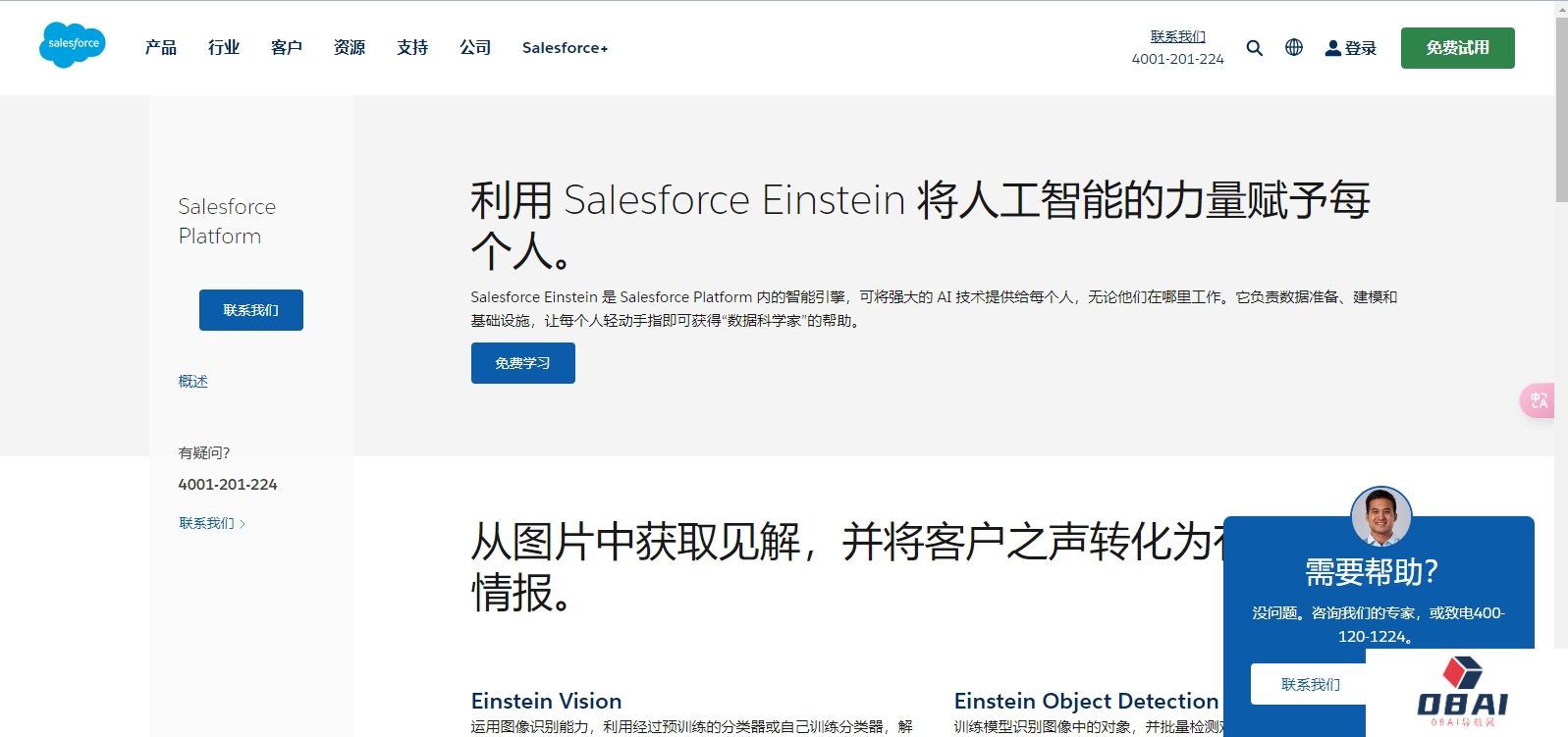The height and width of the screenshot is (737, 1568).
Task: Click header phone number 4001-201-224
Action: 1178,59
